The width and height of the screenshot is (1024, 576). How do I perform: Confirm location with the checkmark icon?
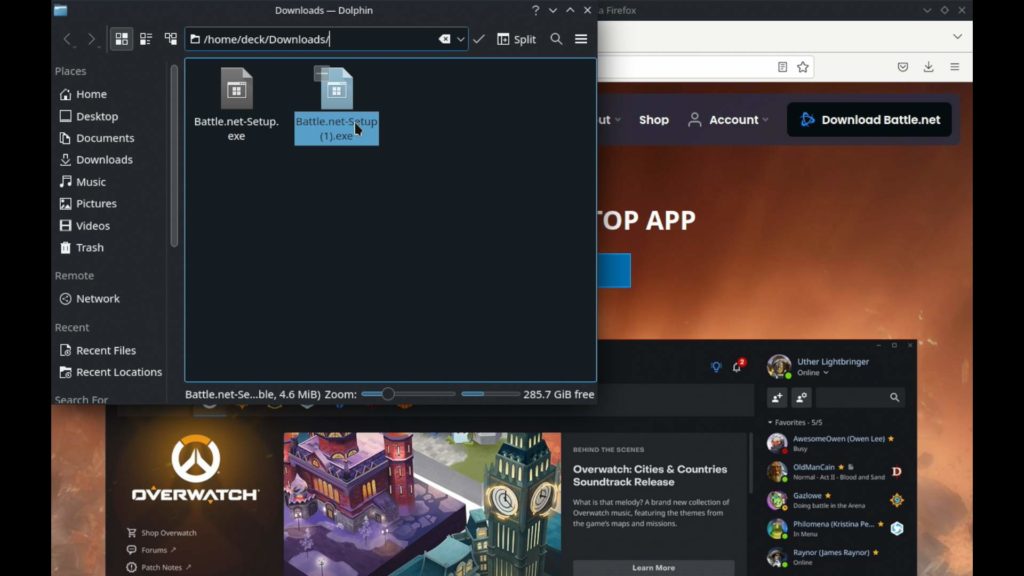(x=479, y=39)
